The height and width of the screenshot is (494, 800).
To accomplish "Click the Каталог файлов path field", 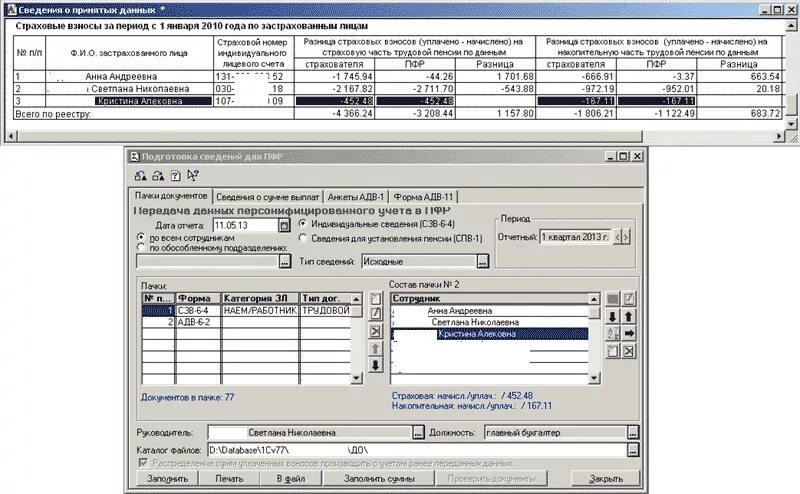I will tap(417, 450).
